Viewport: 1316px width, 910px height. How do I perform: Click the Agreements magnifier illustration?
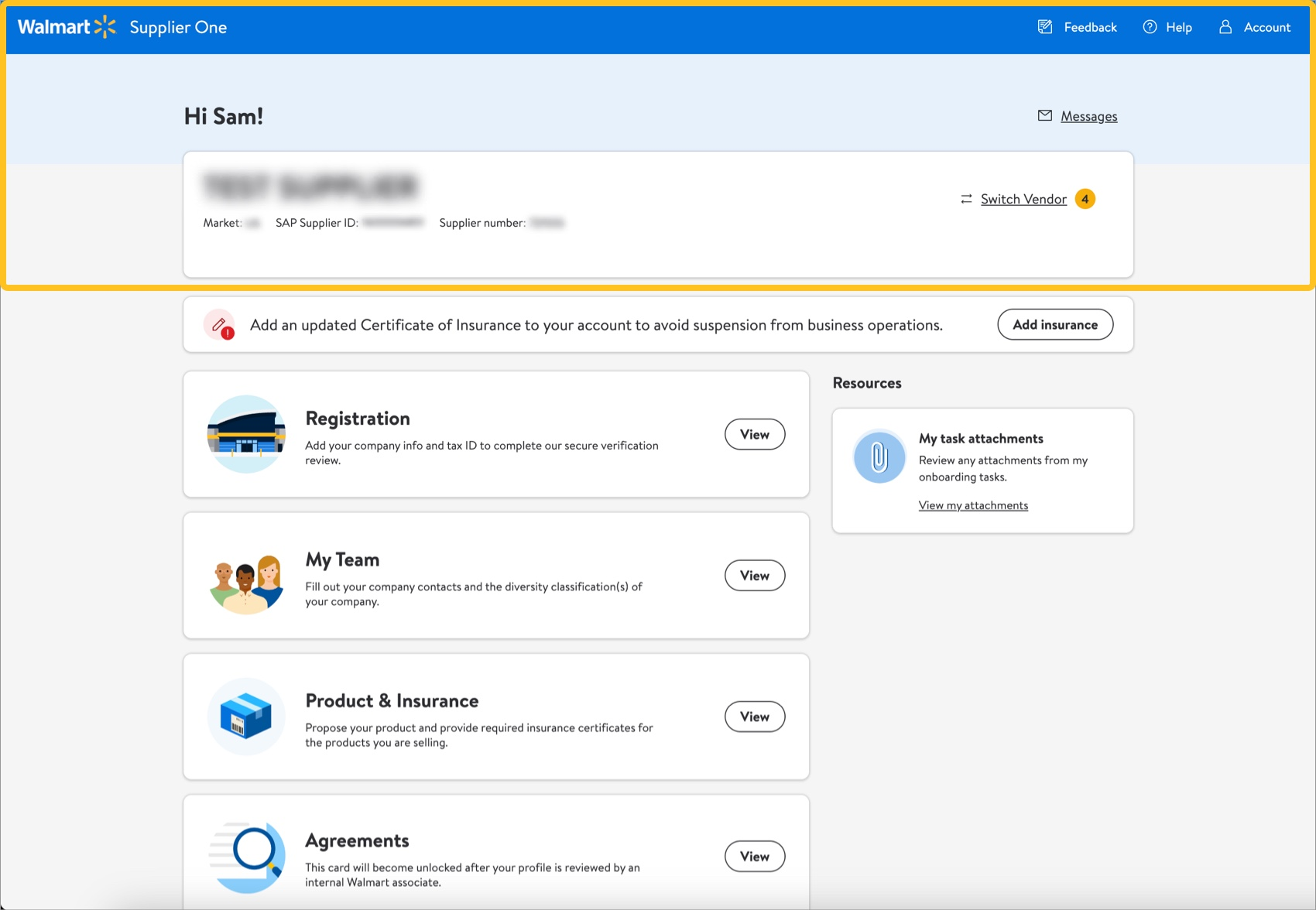pyautogui.click(x=246, y=857)
